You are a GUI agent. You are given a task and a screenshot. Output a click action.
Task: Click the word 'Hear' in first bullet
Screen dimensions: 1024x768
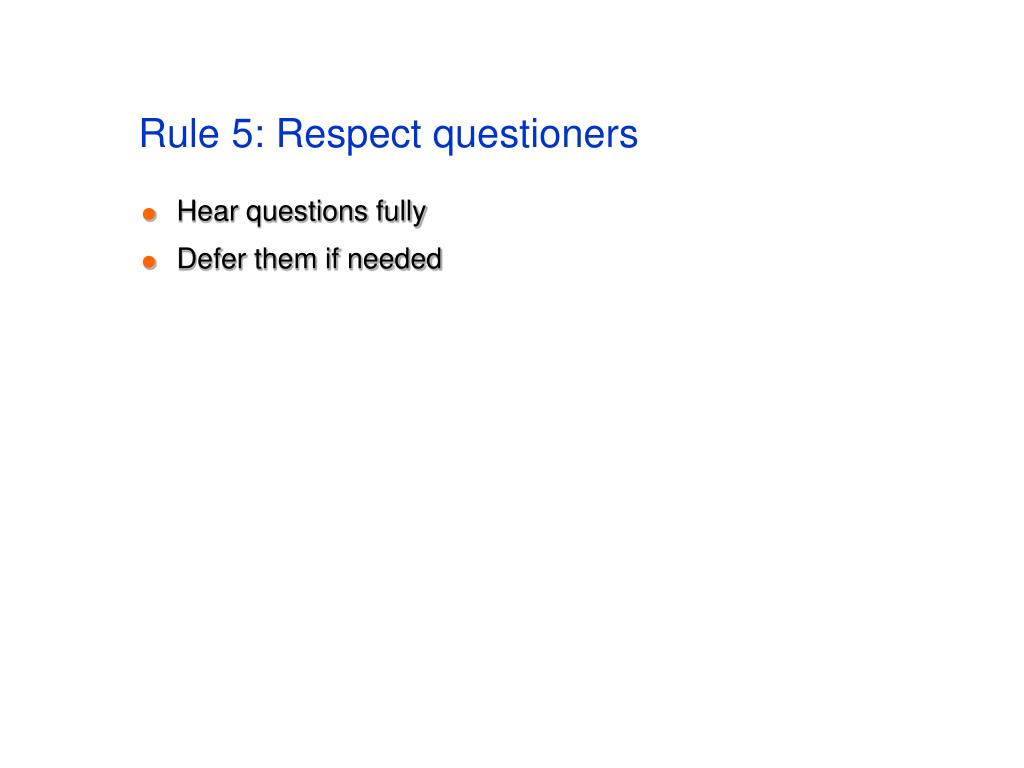tap(208, 211)
